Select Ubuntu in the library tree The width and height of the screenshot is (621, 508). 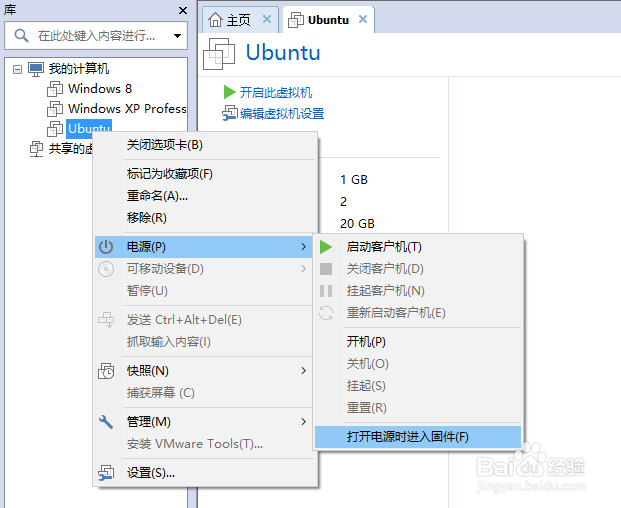tap(89, 129)
